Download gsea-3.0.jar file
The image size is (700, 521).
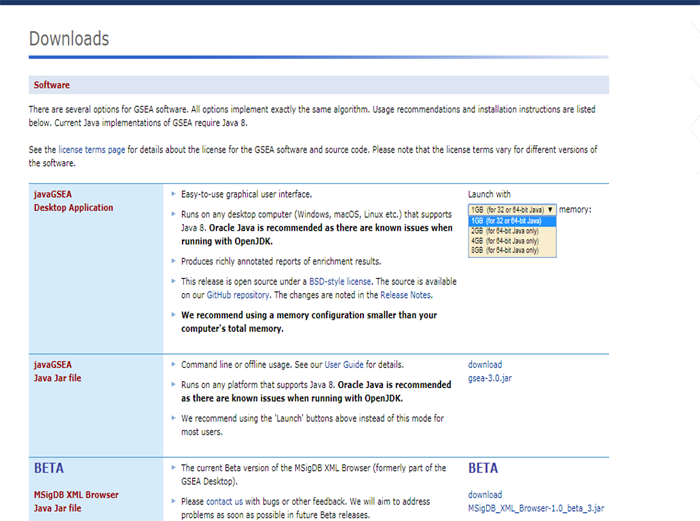[x=490, y=371]
